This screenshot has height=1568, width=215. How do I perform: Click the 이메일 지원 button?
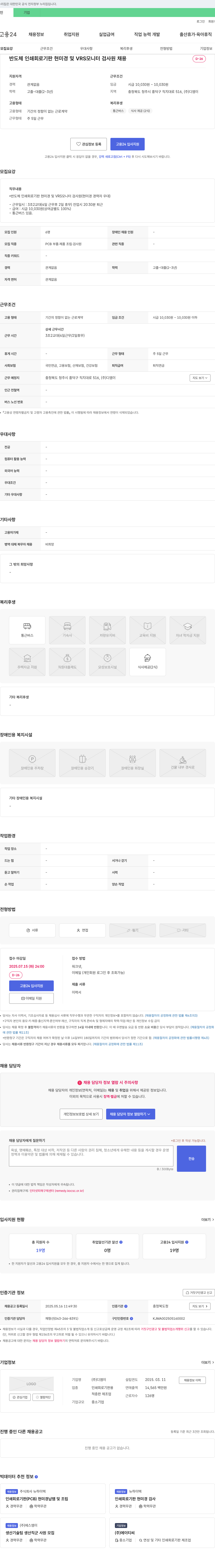[31, 998]
